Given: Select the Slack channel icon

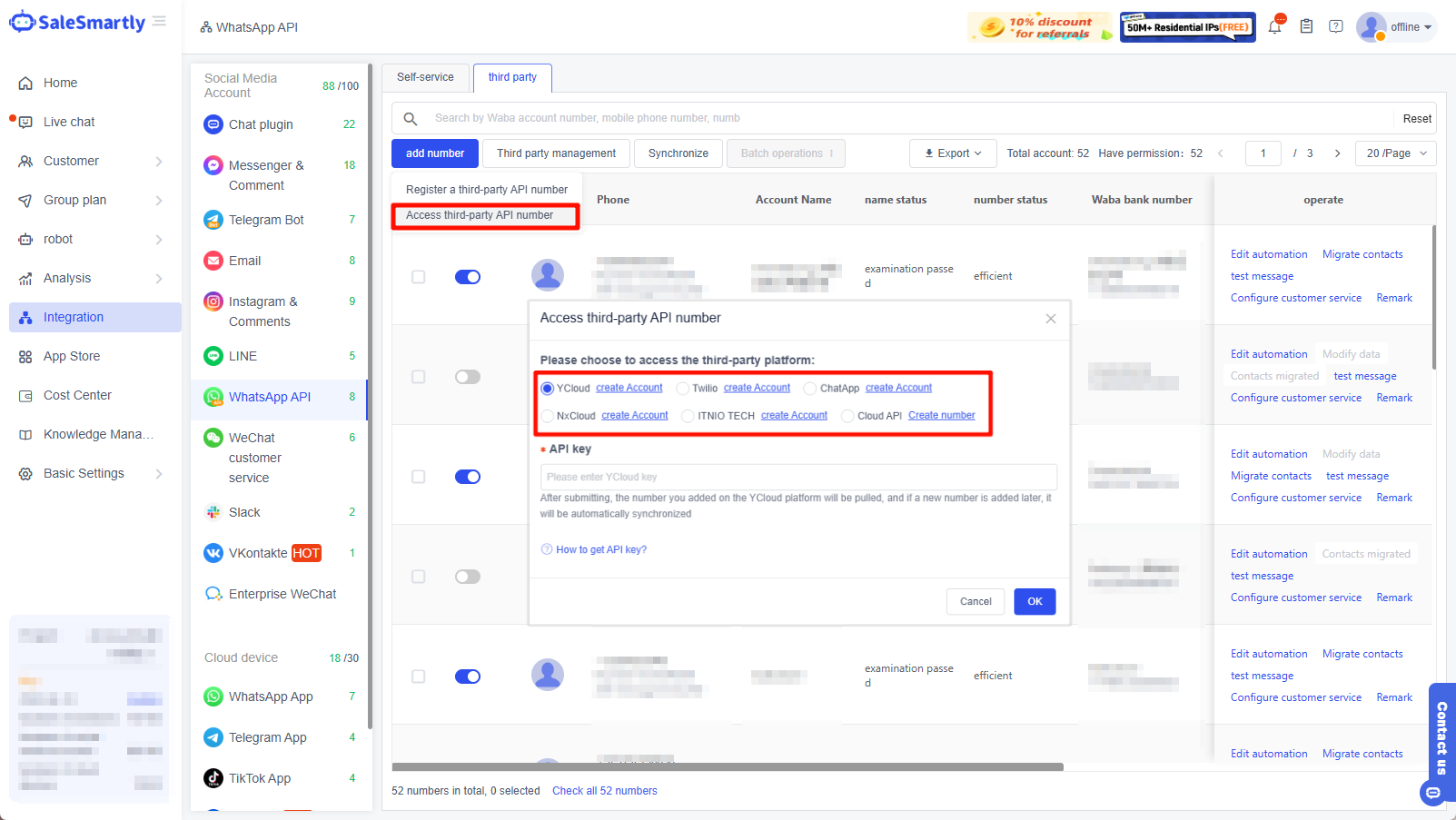Looking at the screenshot, I should point(213,512).
